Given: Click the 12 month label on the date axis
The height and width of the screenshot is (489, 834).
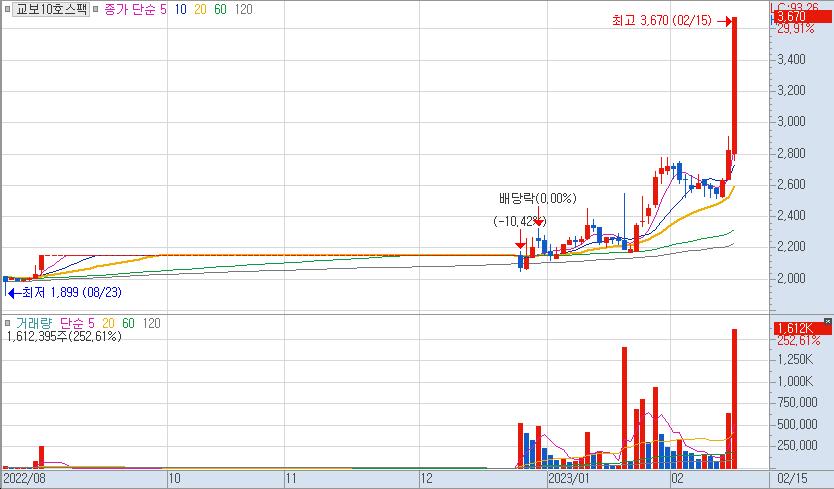Looking at the screenshot, I should click(427, 478).
